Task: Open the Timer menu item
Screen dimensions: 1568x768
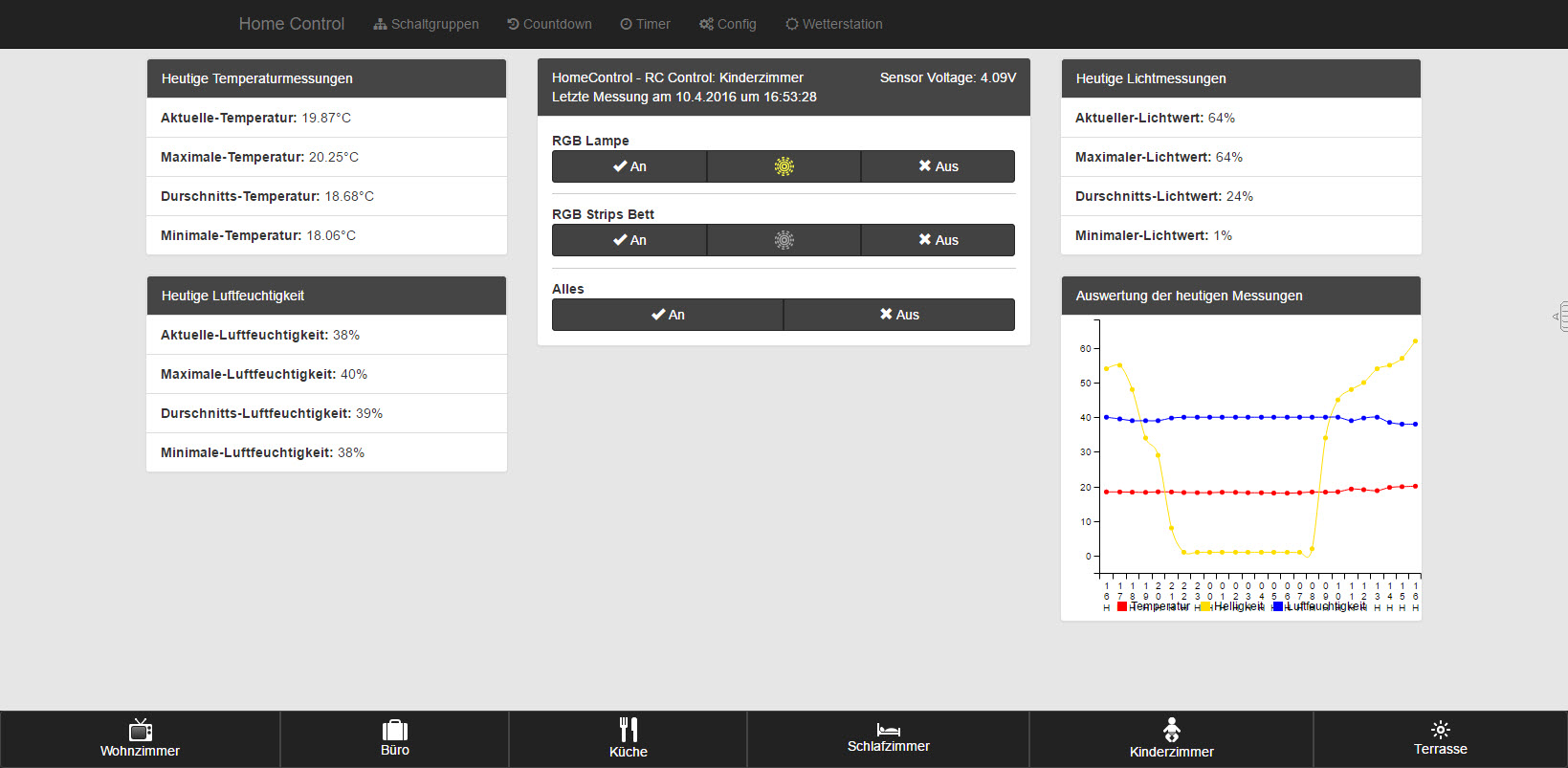Action: pos(645,24)
